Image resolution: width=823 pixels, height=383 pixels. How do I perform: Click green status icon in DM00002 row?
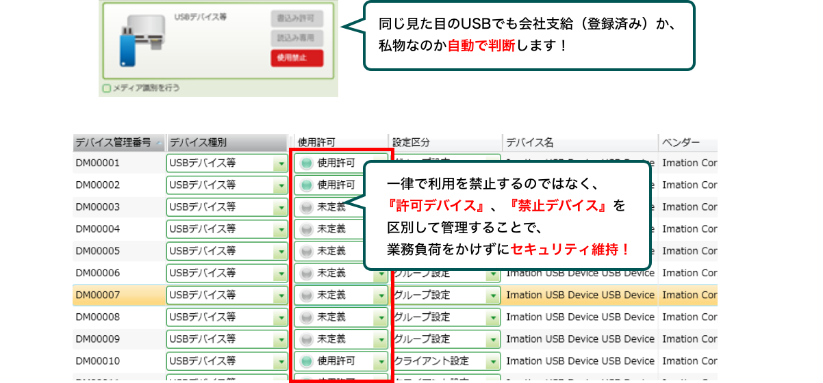tap(306, 185)
